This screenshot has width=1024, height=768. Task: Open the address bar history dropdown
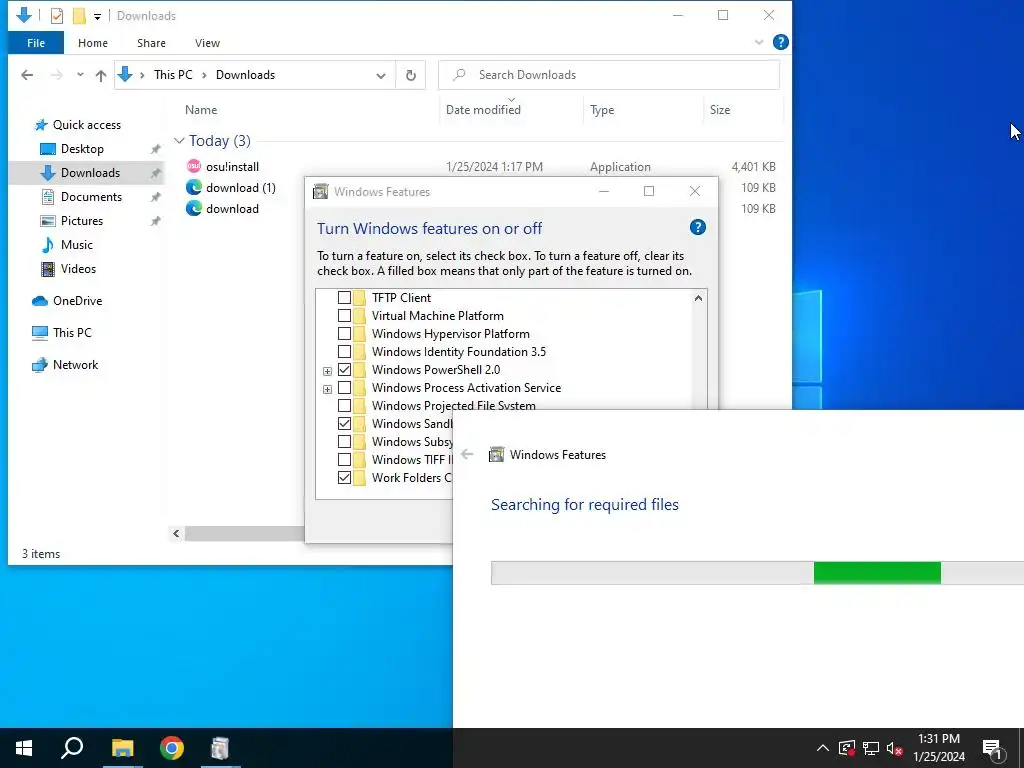point(381,76)
